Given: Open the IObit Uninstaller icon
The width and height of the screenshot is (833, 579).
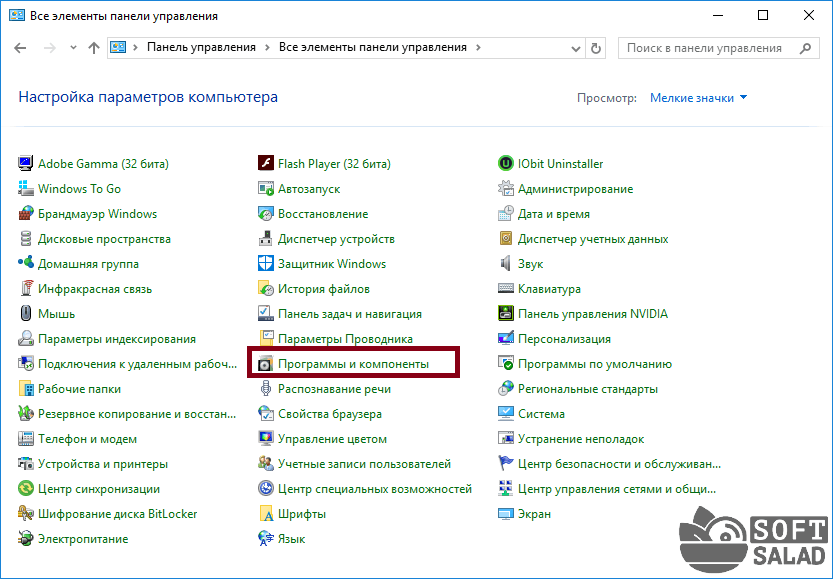Looking at the screenshot, I should click(506, 164).
